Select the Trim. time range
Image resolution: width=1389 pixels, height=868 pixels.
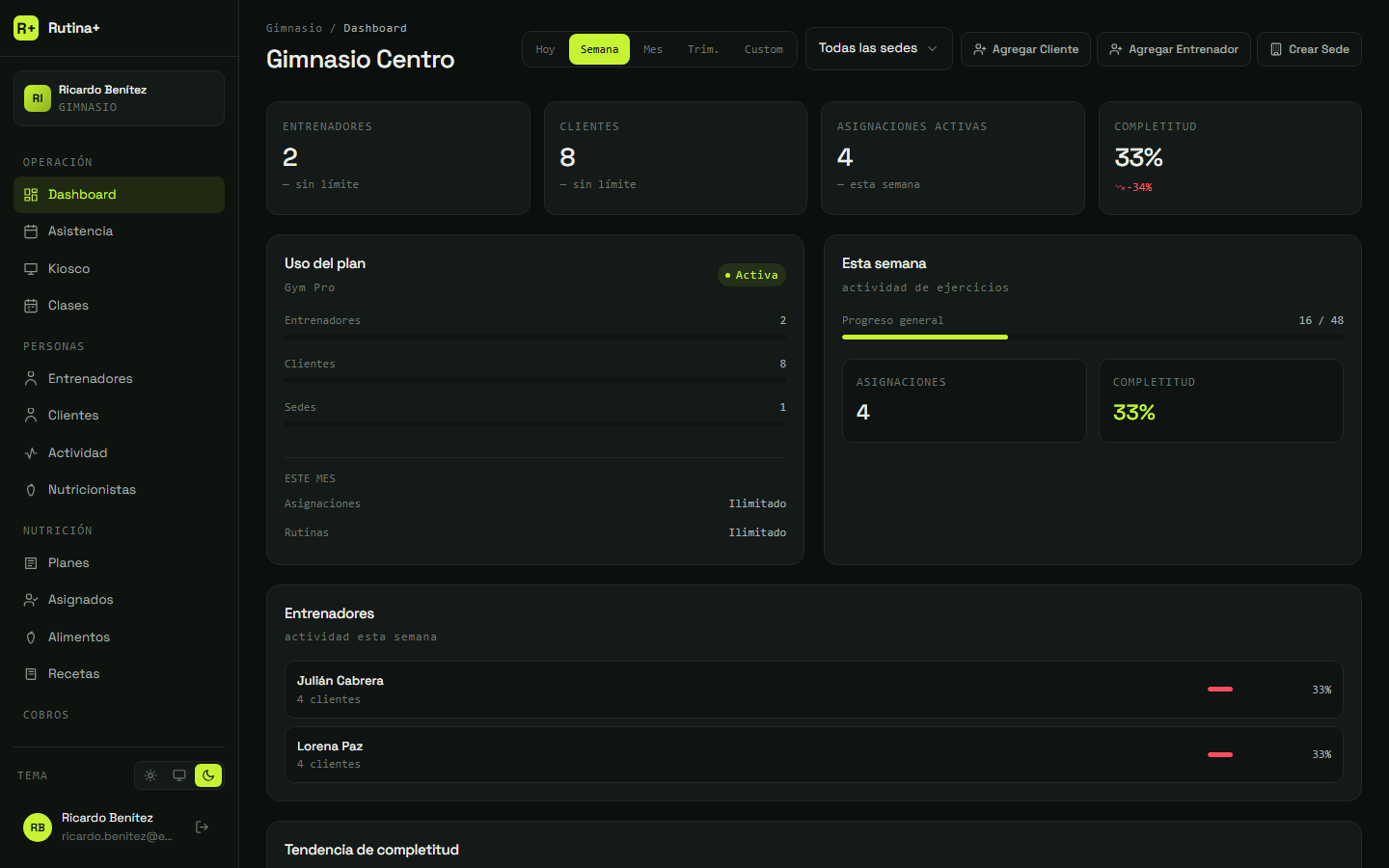(x=703, y=49)
